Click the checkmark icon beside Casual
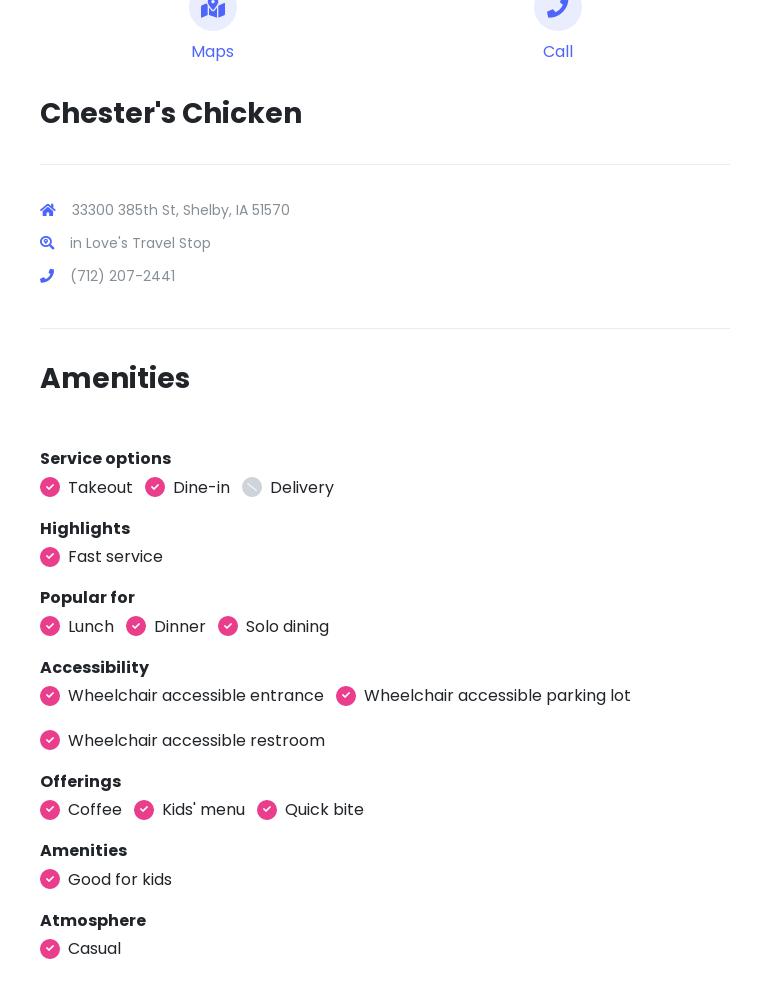The height and width of the screenshot is (983, 770). click(50, 949)
